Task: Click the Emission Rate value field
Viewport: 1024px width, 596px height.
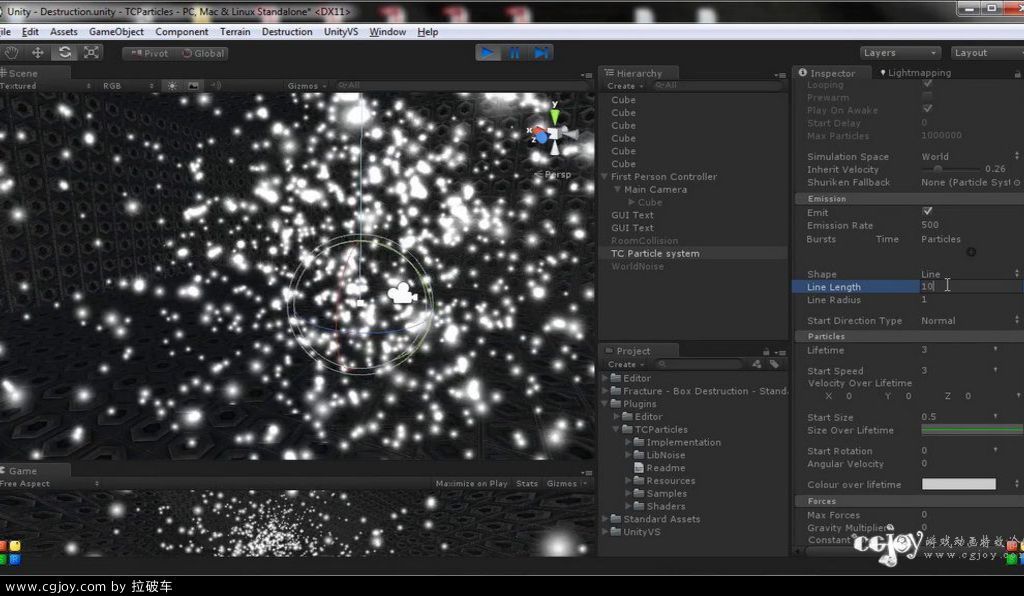Action: (970, 225)
